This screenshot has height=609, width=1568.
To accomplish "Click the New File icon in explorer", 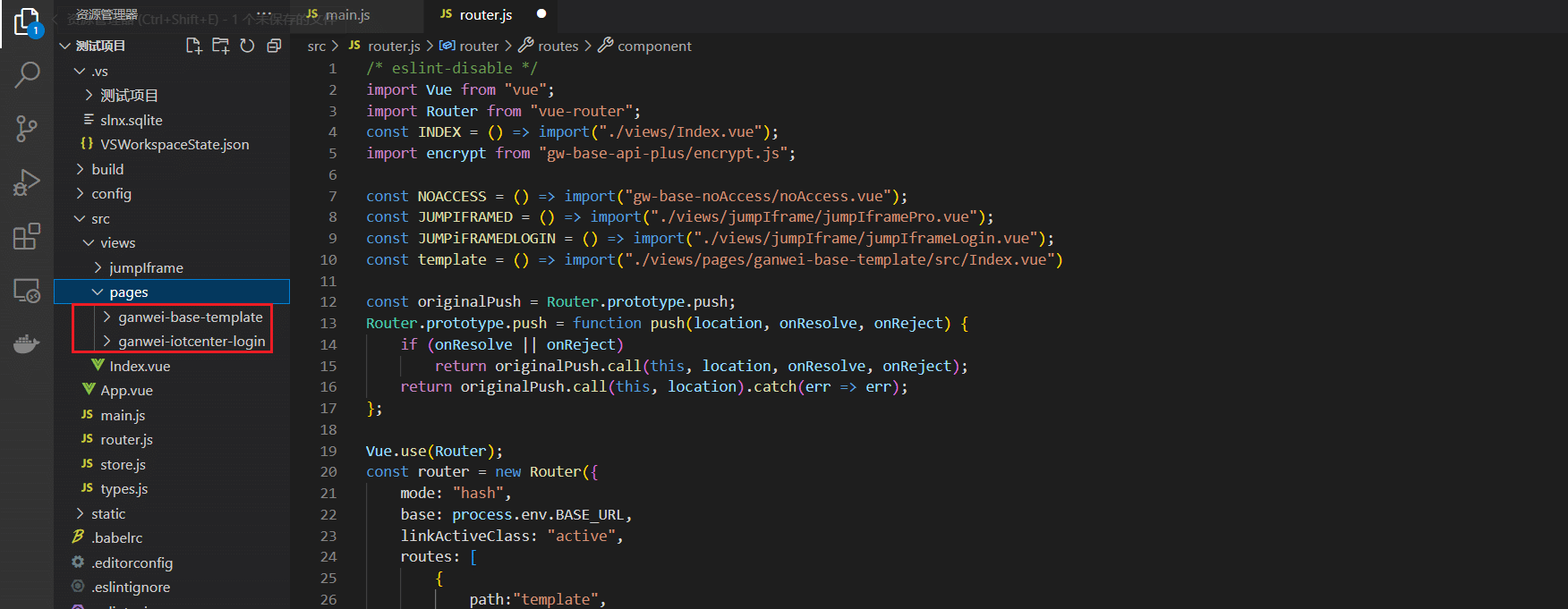I will pyautogui.click(x=193, y=46).
